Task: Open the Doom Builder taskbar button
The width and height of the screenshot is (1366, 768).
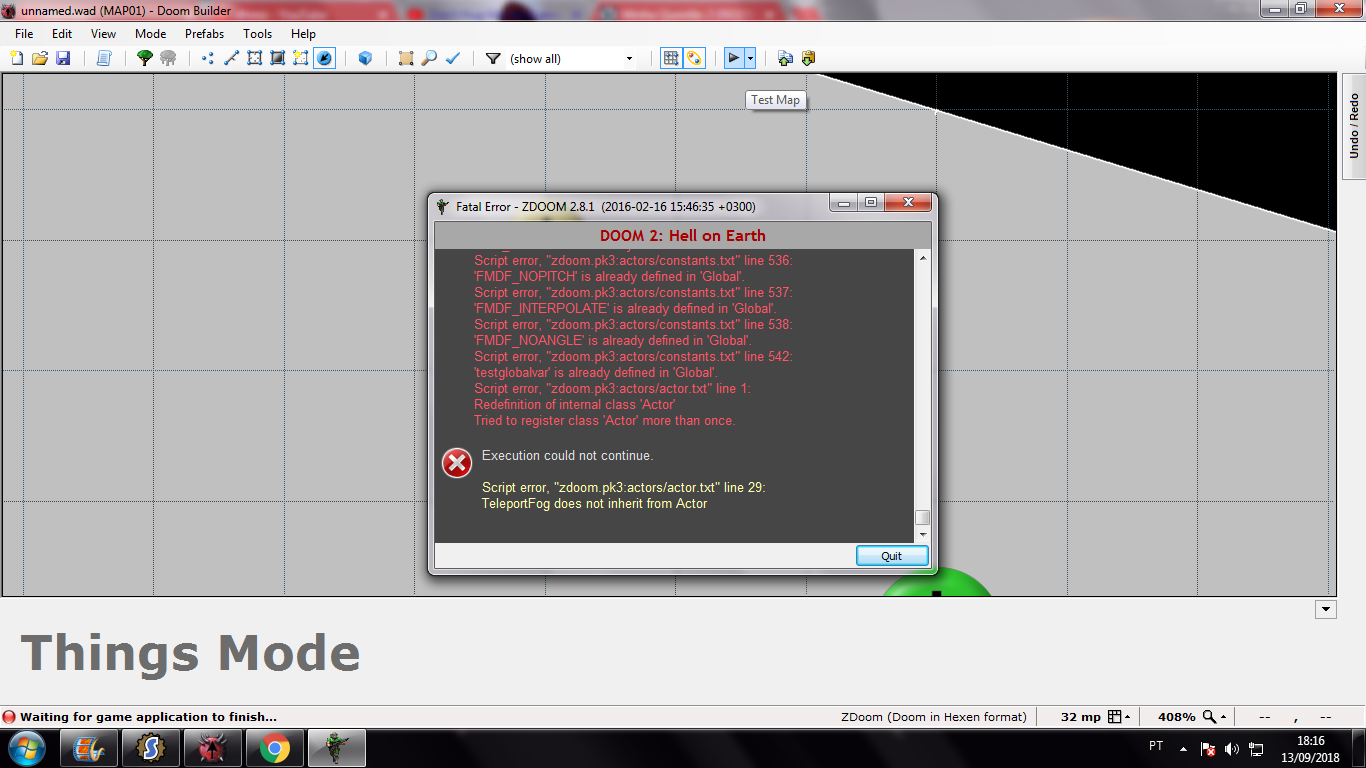Action: click(213, 748)
